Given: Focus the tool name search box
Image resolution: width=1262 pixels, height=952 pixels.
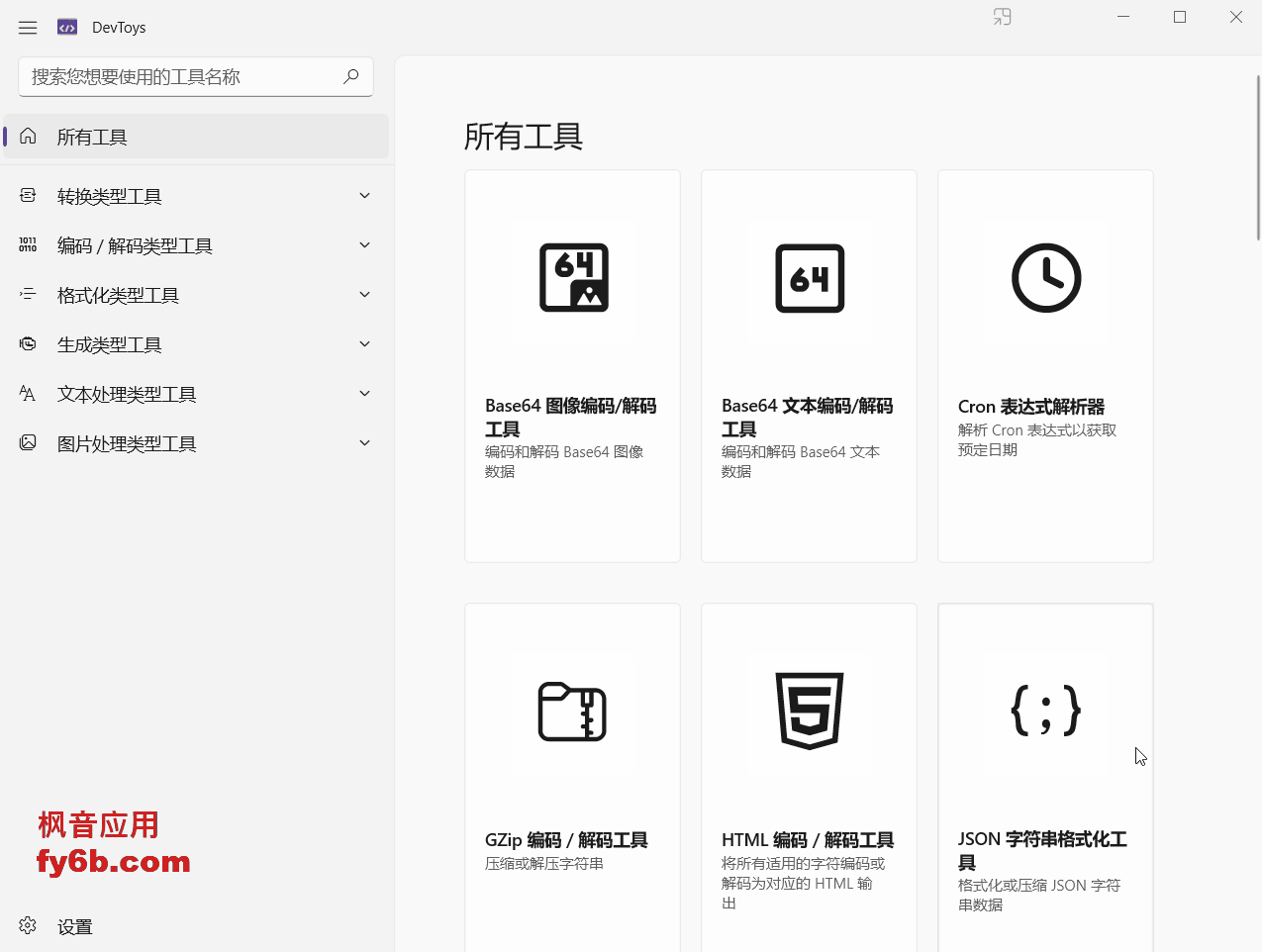Looking at the screenshot, I should click(196, 76).
